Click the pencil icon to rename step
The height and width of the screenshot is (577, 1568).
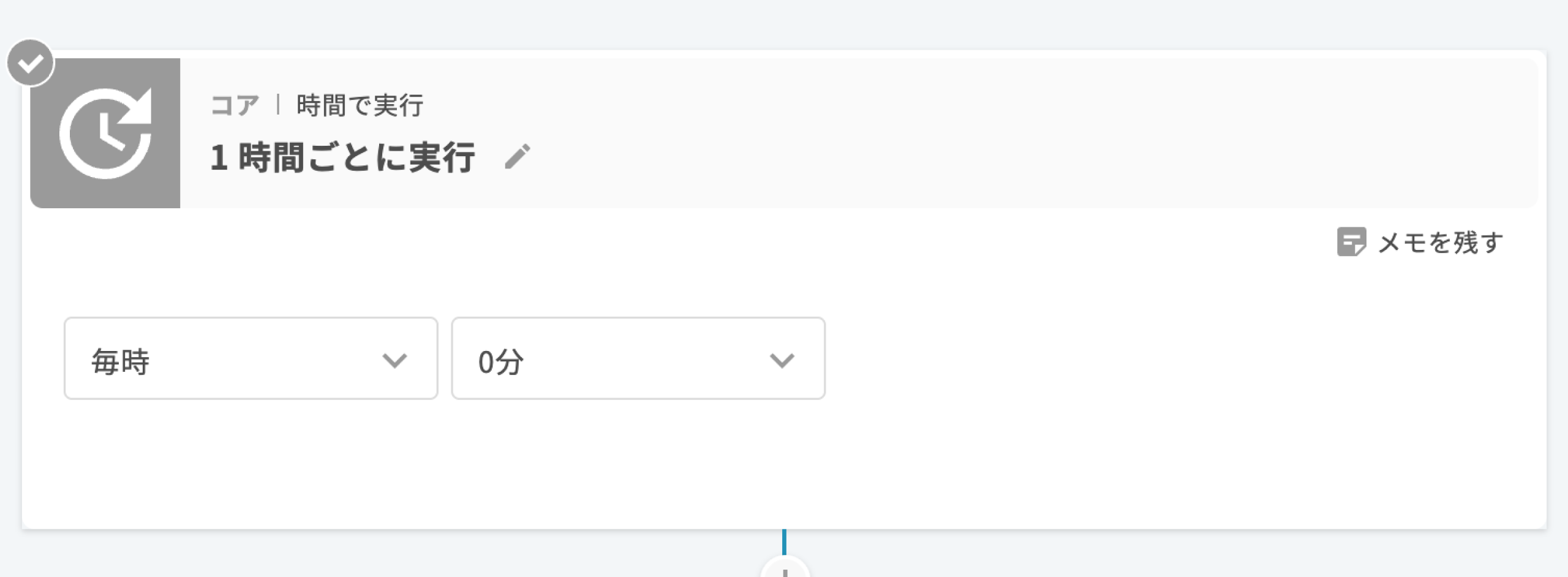pos(518,157)
